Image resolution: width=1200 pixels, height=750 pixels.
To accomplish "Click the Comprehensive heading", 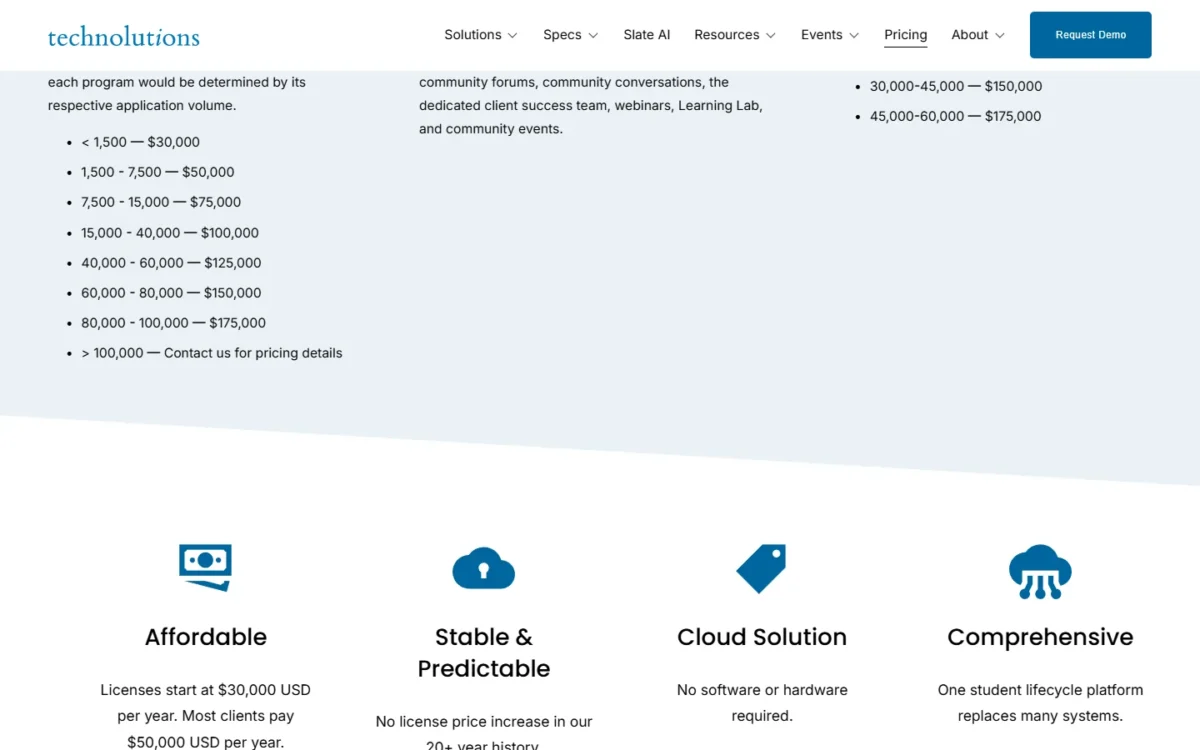I will coord(1040,637).
